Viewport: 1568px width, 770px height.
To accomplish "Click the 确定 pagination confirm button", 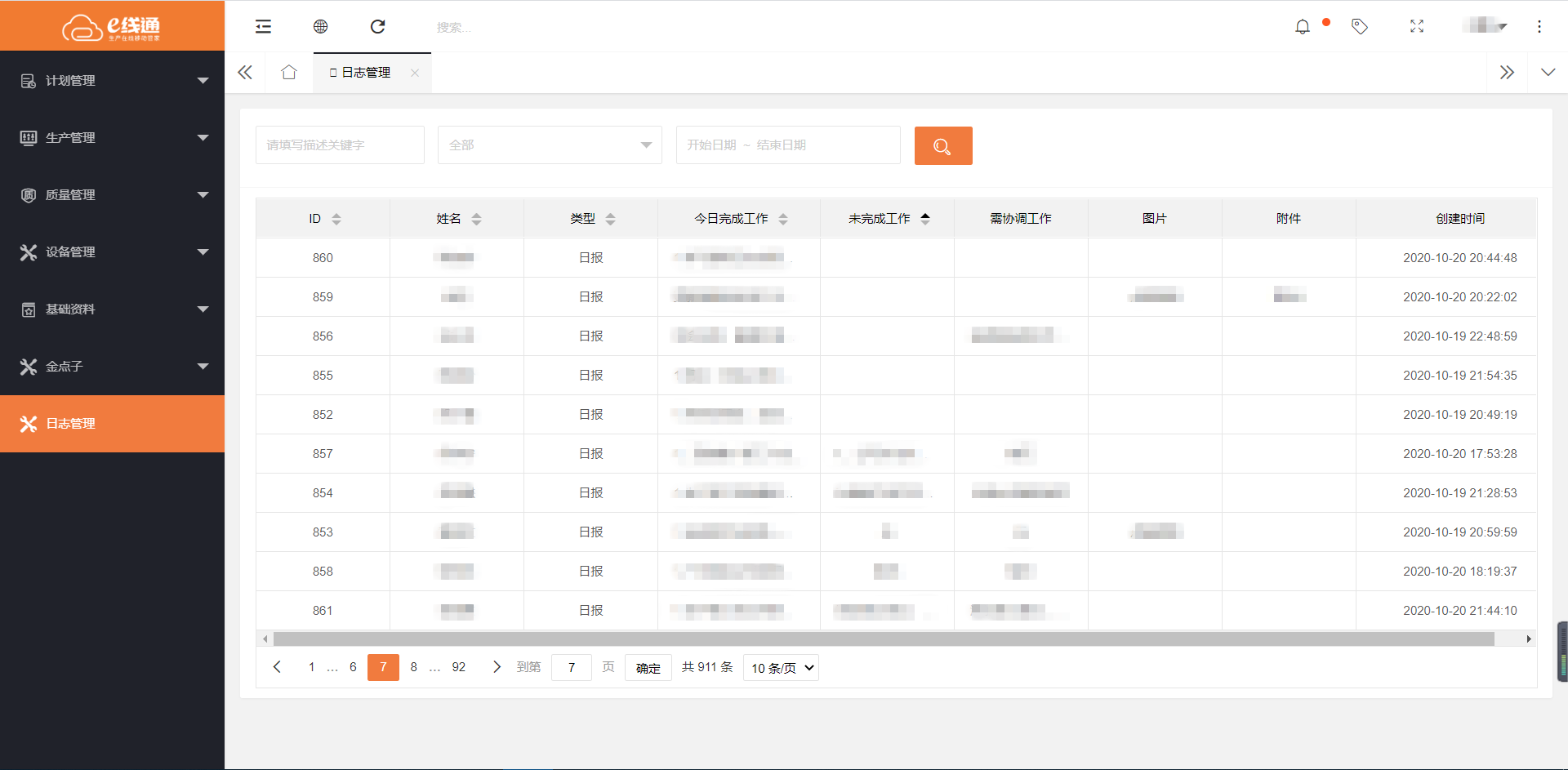I will coord(648,668).
